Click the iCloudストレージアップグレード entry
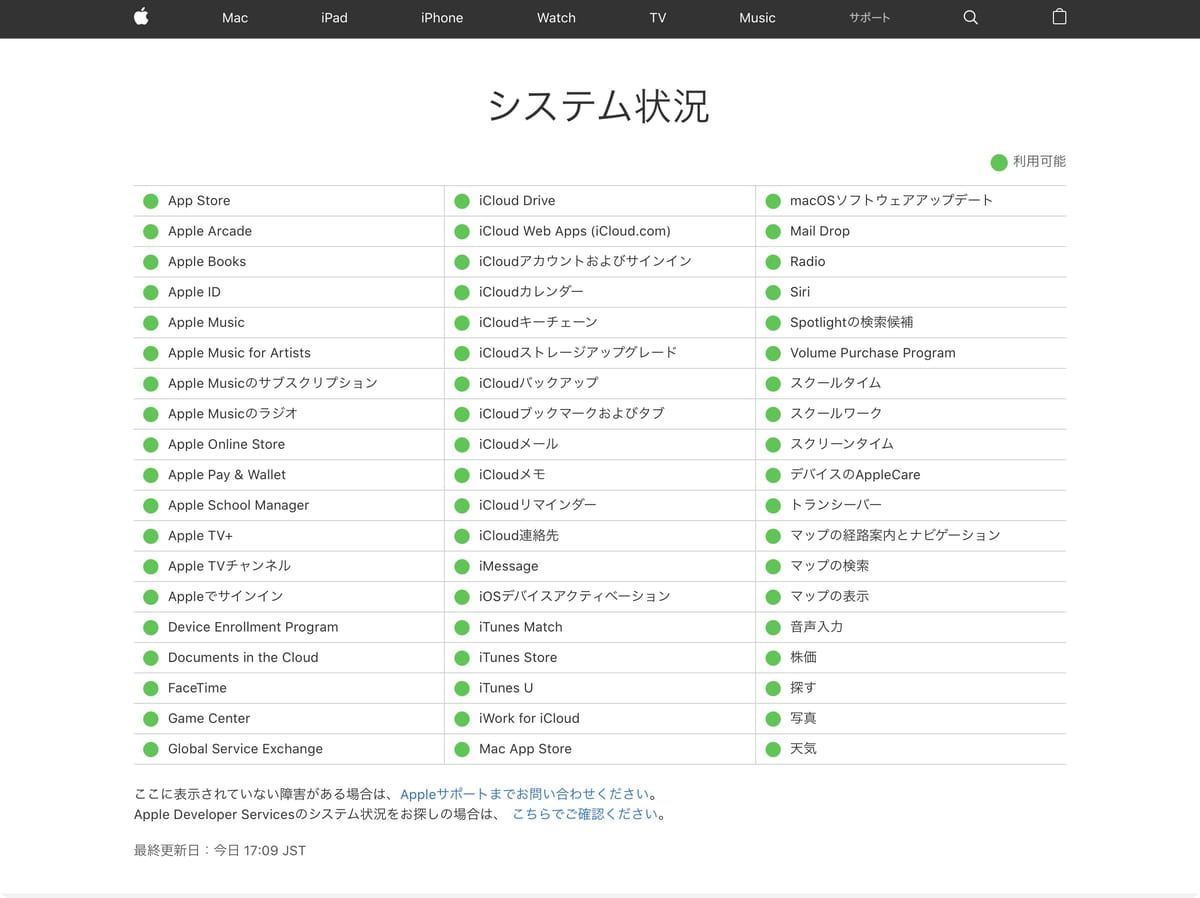1200x898 pixels. pos(578,353)
